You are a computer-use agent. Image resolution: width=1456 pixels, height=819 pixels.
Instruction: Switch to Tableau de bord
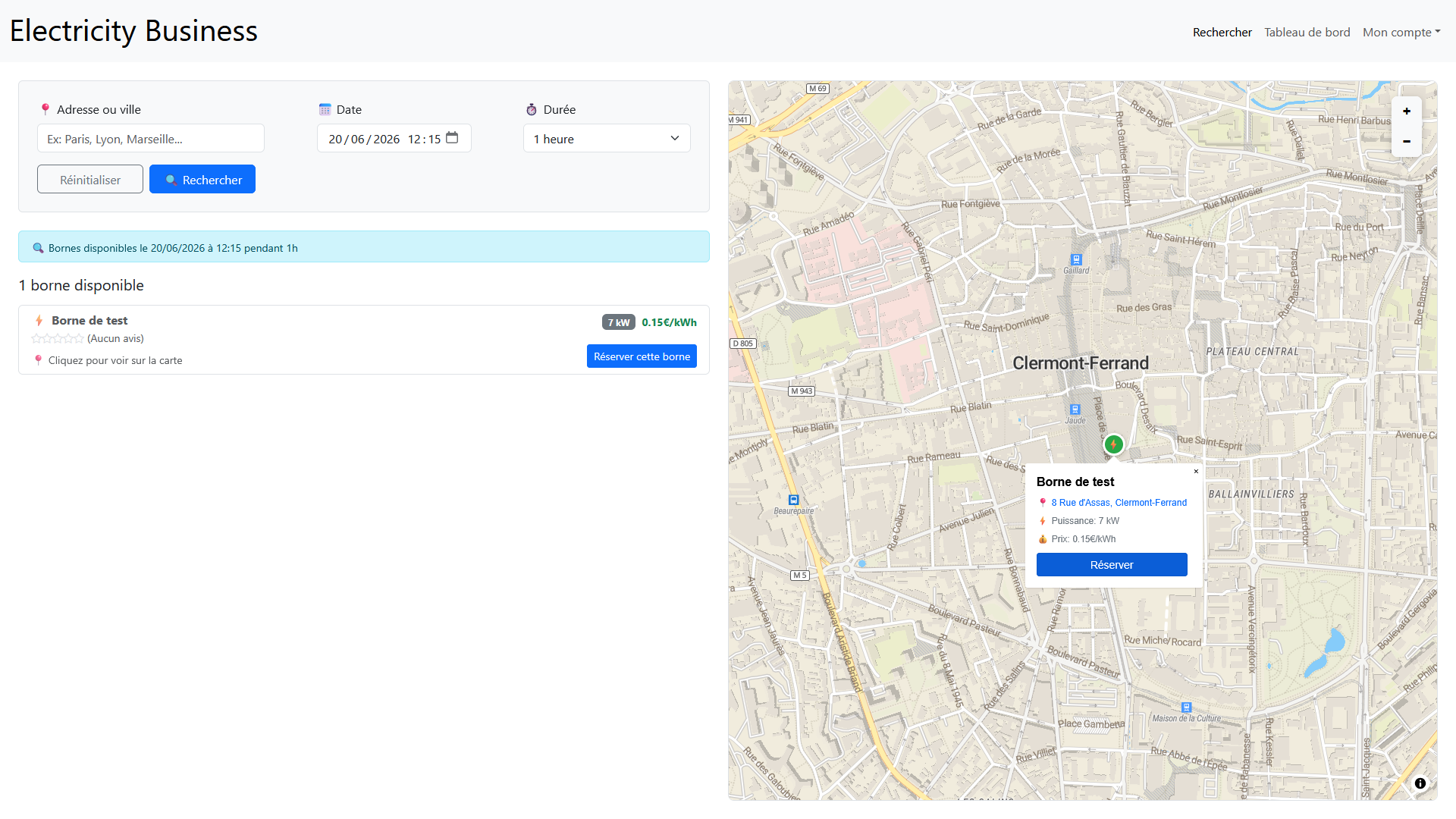click(1307, 32)
